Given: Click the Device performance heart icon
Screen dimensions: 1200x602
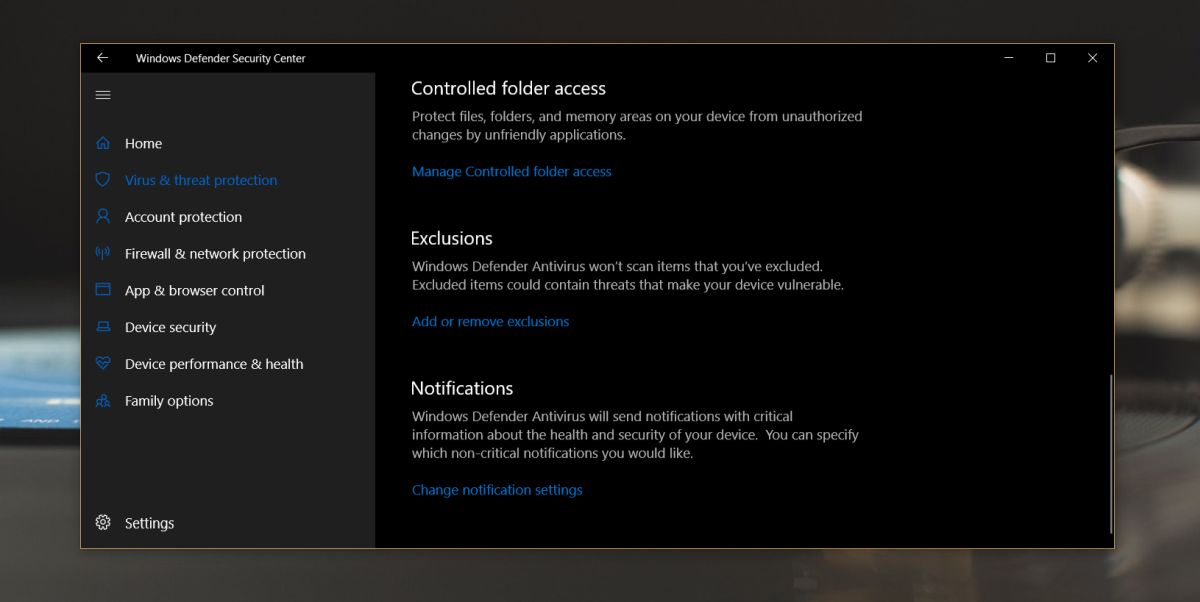Looking at the screenshot, I should point(103,364).
